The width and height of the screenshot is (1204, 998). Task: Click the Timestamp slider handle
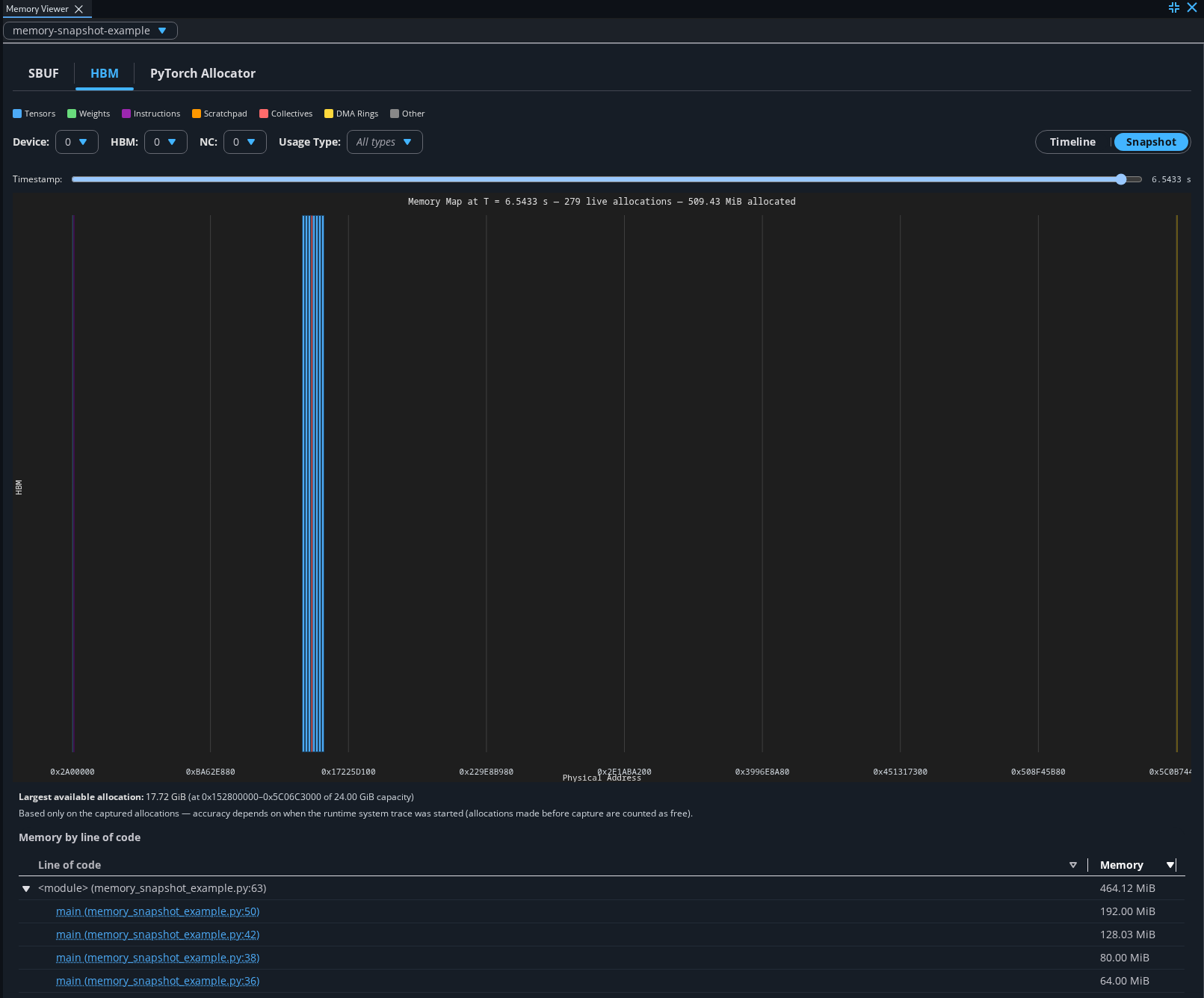coord(1121,179)
